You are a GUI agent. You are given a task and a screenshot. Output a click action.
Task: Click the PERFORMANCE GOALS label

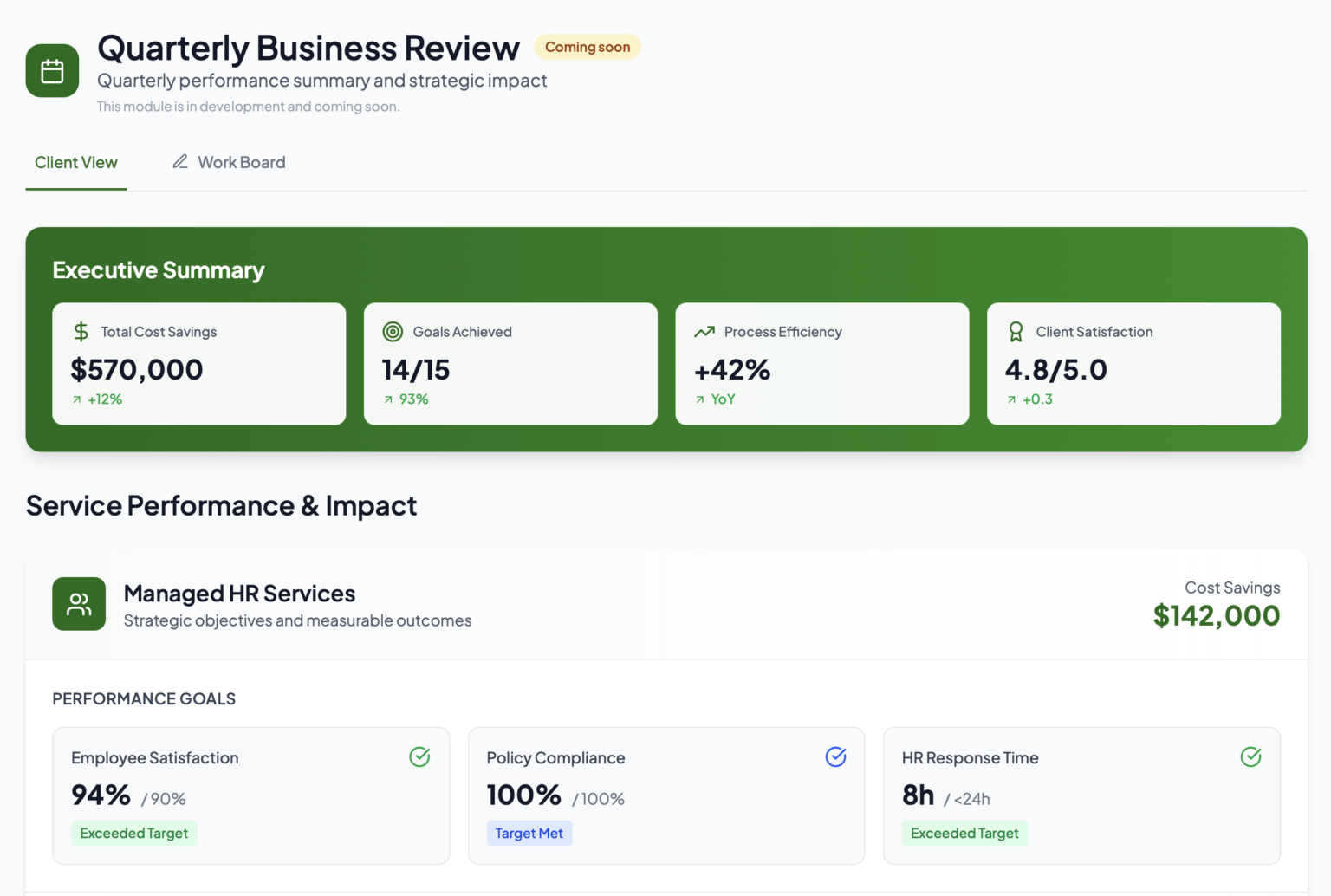click(x=144, y=698)
